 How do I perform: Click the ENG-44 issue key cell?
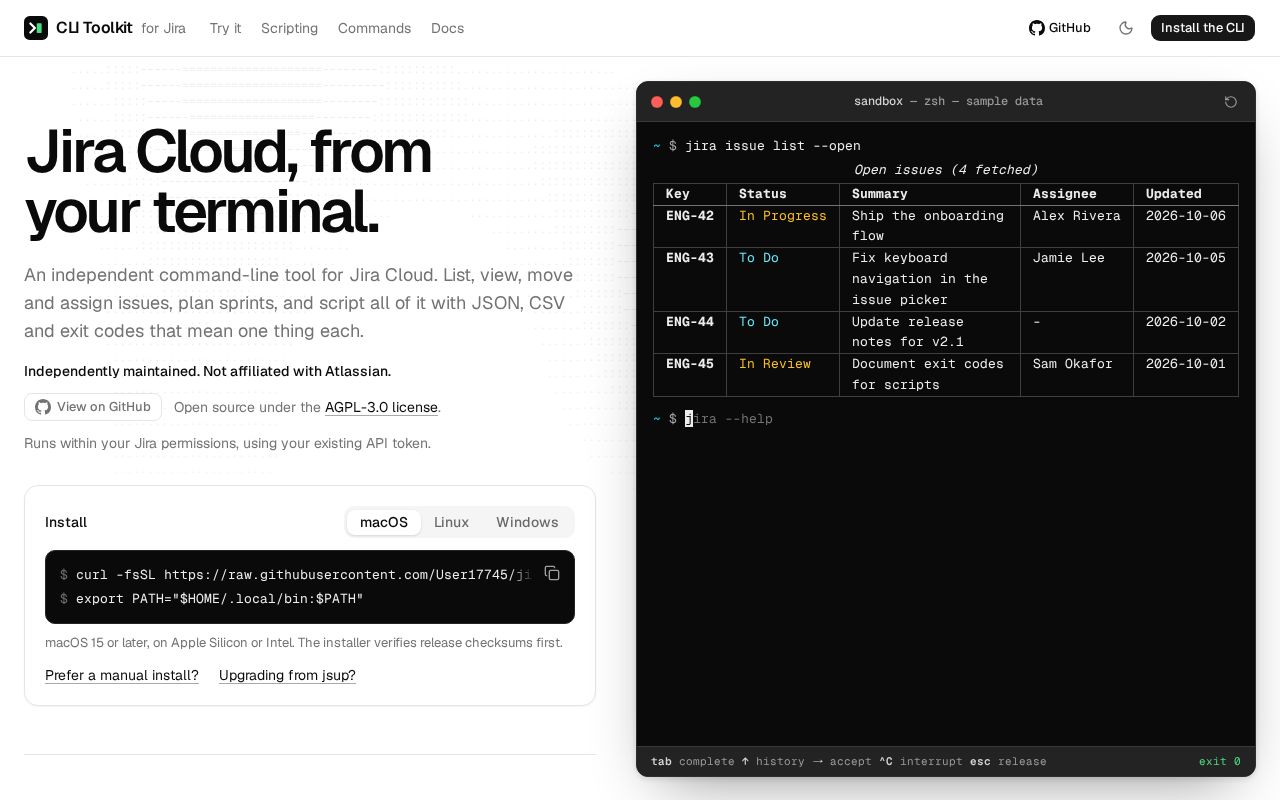(690, 322)
